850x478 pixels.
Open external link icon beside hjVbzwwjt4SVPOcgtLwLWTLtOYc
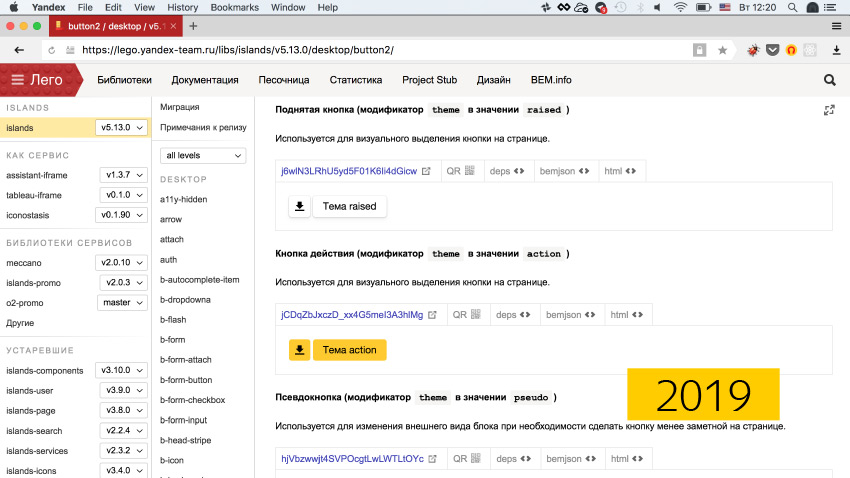[433, 459]
